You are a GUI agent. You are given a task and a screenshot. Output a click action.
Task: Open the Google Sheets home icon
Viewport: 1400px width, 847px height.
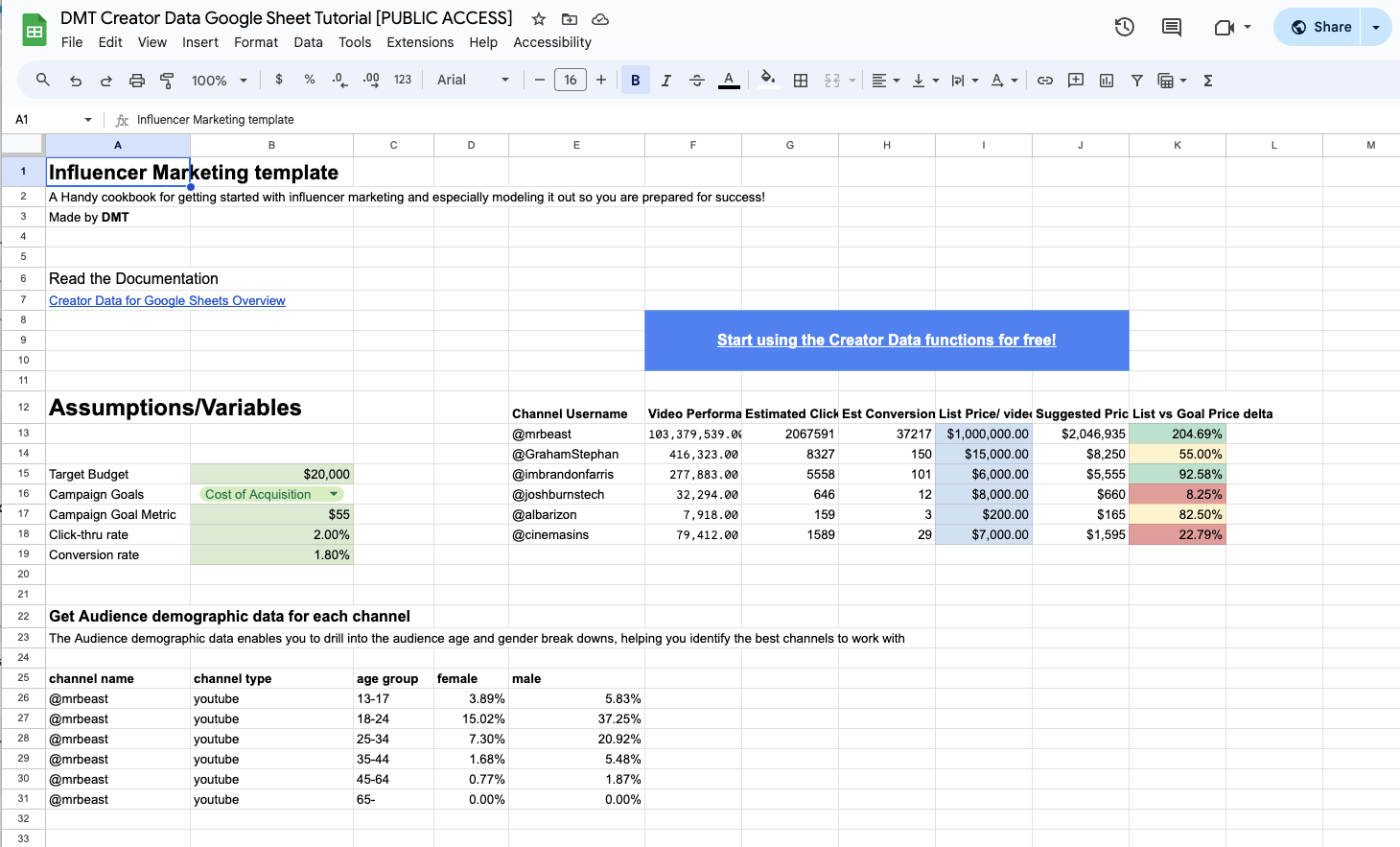35,30
